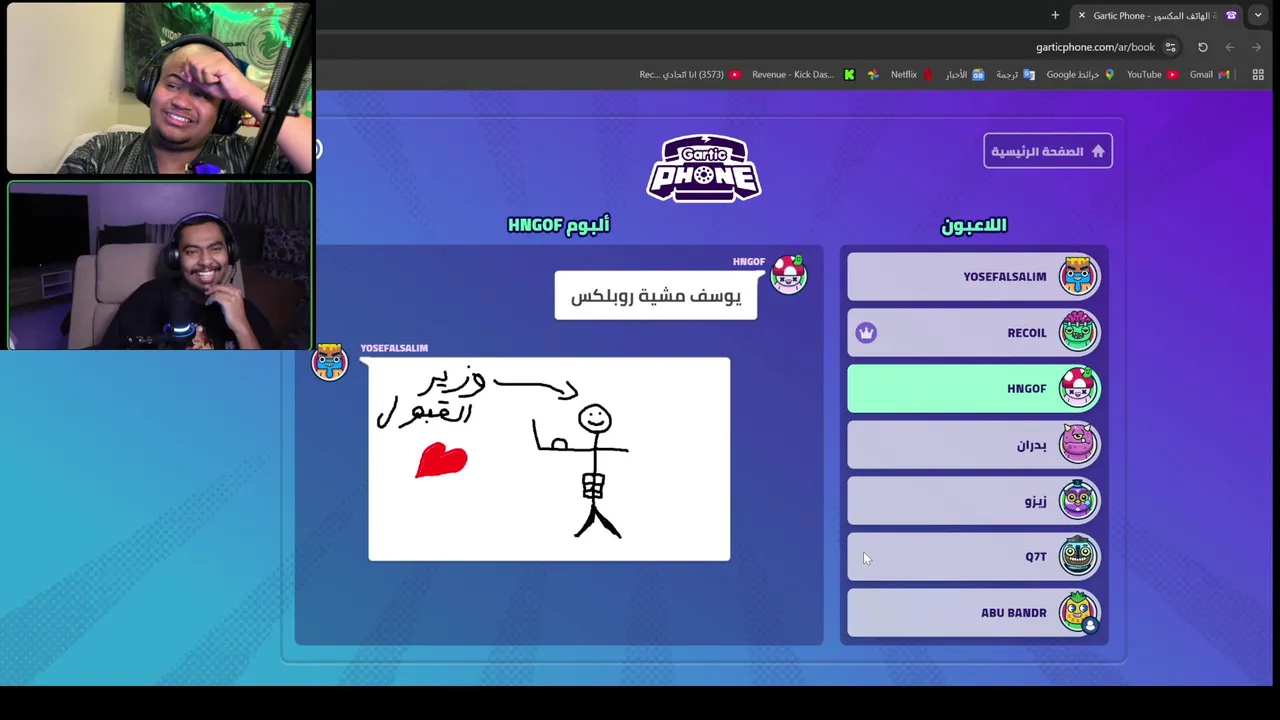Select player Q7T in the list

coord(973,557)
